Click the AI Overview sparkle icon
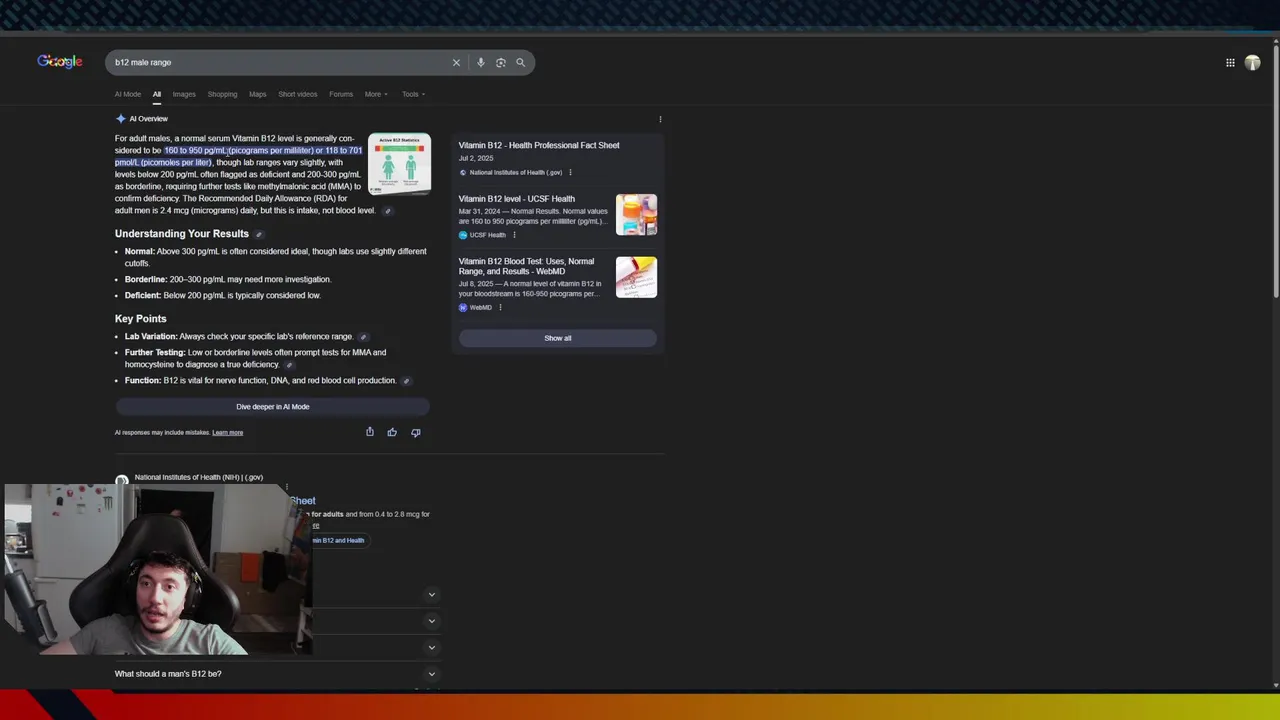The image size is (1280, 720). (x=121, y=118)
